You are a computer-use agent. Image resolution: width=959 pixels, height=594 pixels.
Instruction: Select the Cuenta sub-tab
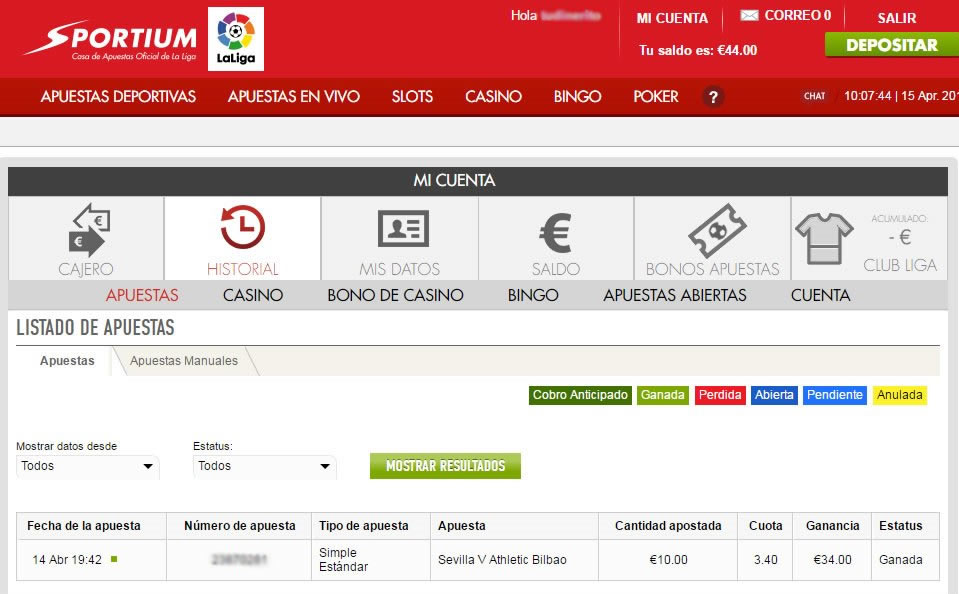(x=820, y=295)
